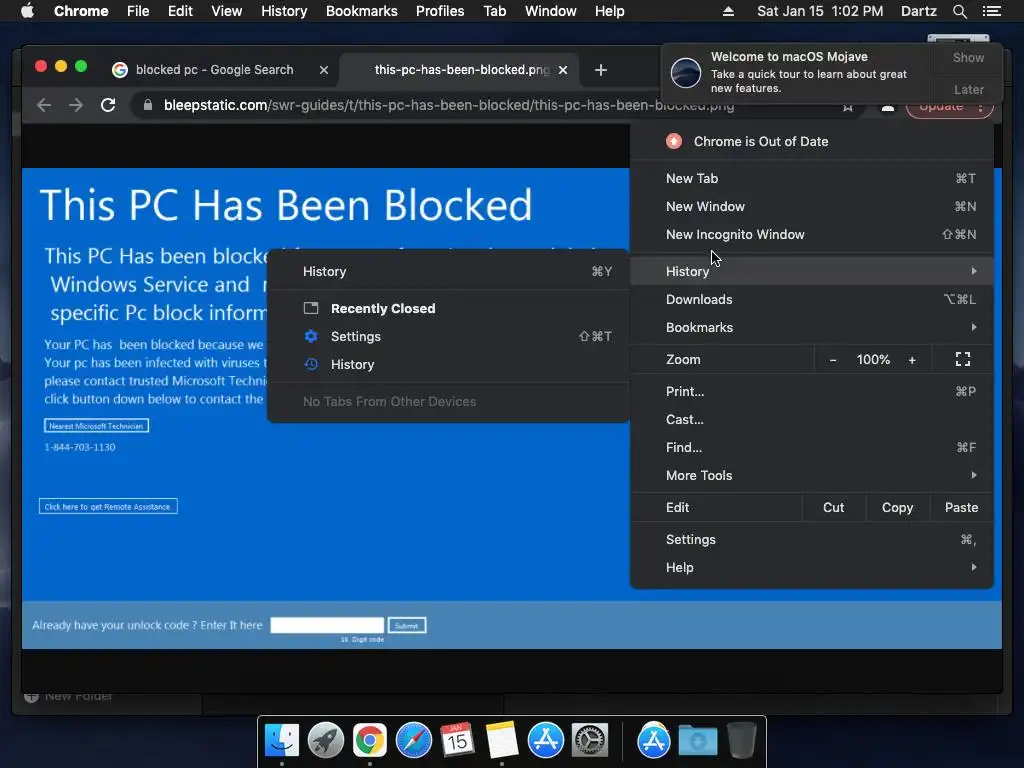Open Settings from the Chrome menu

tap(812, 539)
